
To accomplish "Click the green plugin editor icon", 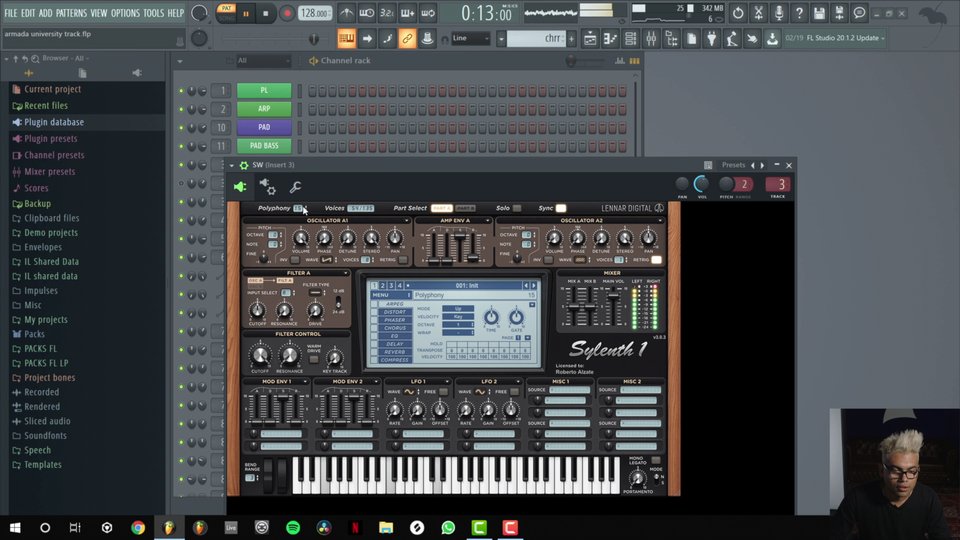I will coord(240,187).
